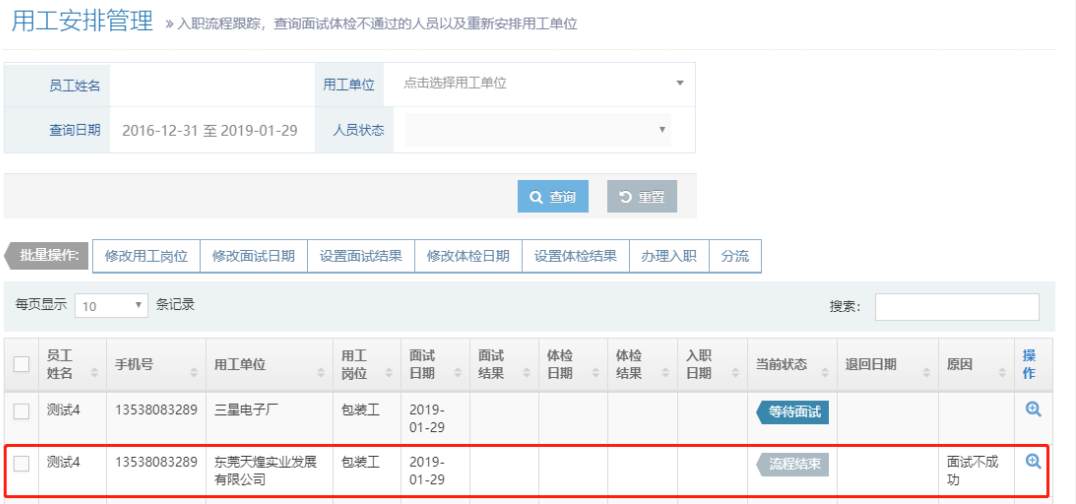Check the box for 东莞天煌实业发展有限公司 row
Screen dimensions: 1076x504
pos(21,462)
